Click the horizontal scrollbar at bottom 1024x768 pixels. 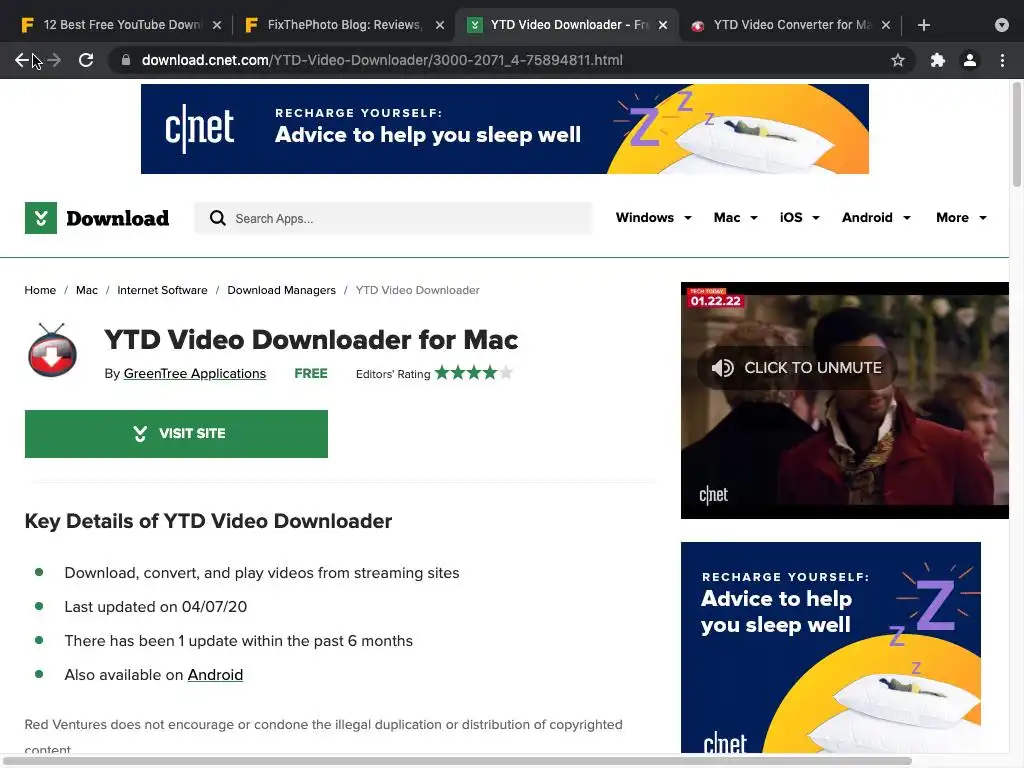click(x=457, y=761)
